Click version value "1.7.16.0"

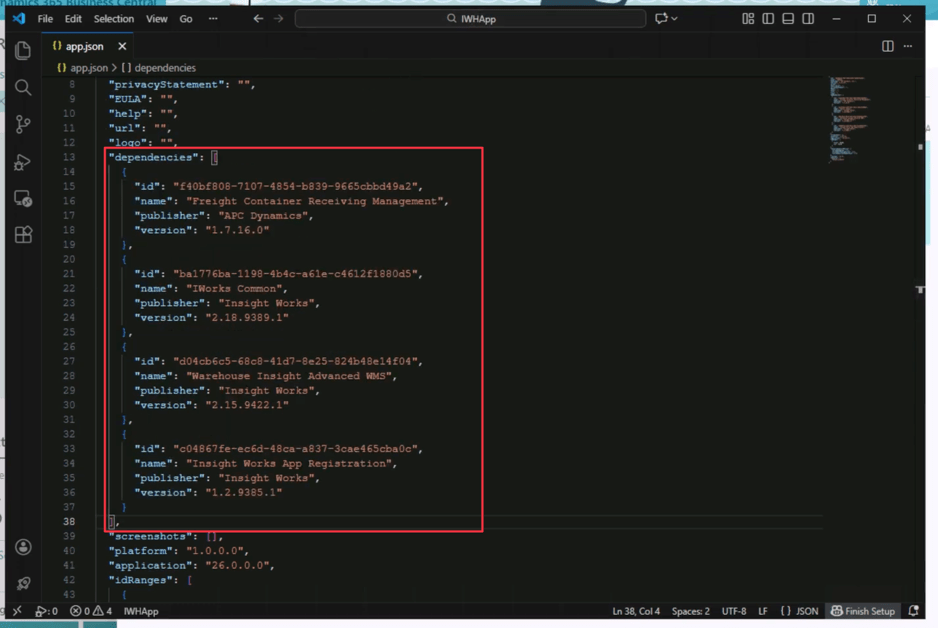(237, 230)
